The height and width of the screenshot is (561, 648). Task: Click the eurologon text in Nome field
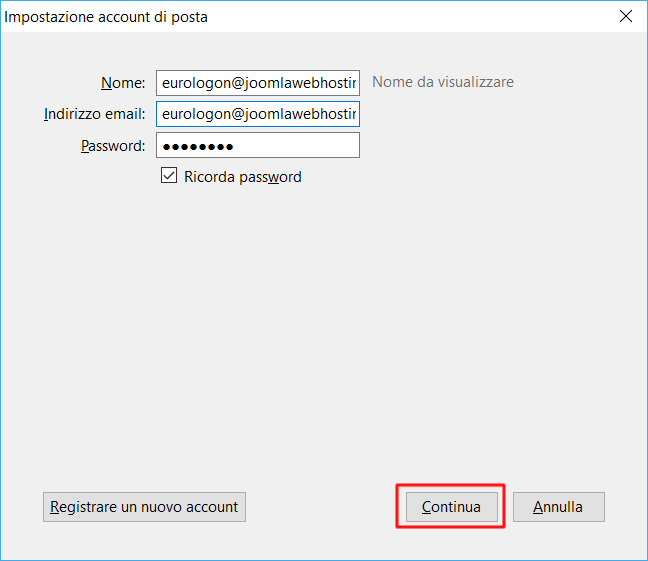coord(195,83)
